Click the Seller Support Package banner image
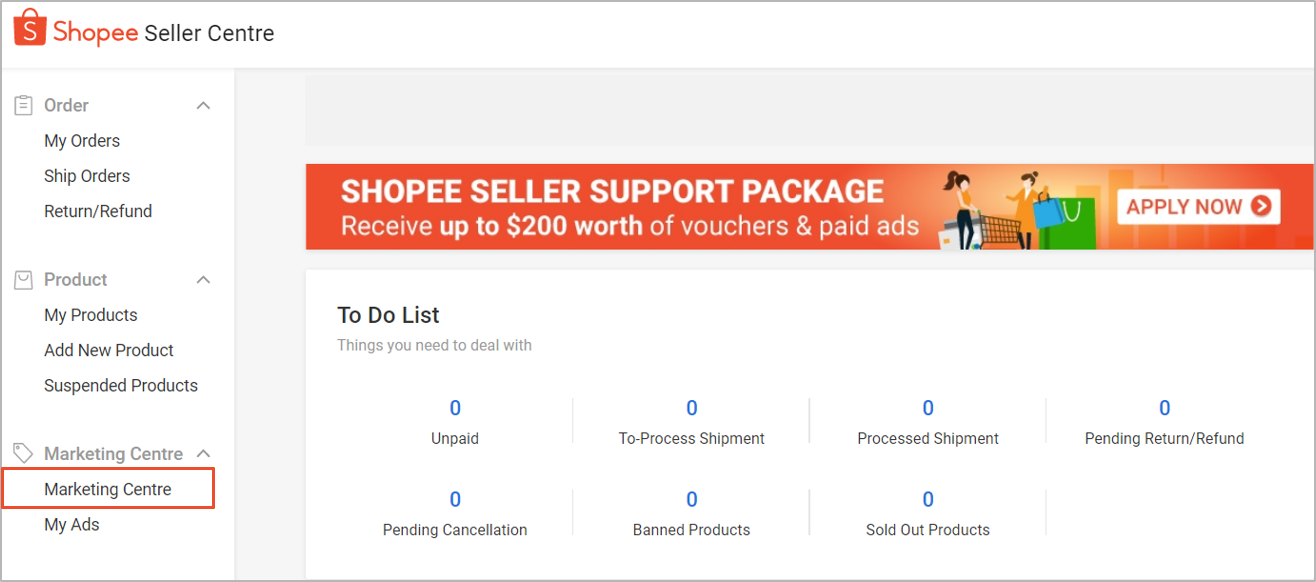 point(700,207)
